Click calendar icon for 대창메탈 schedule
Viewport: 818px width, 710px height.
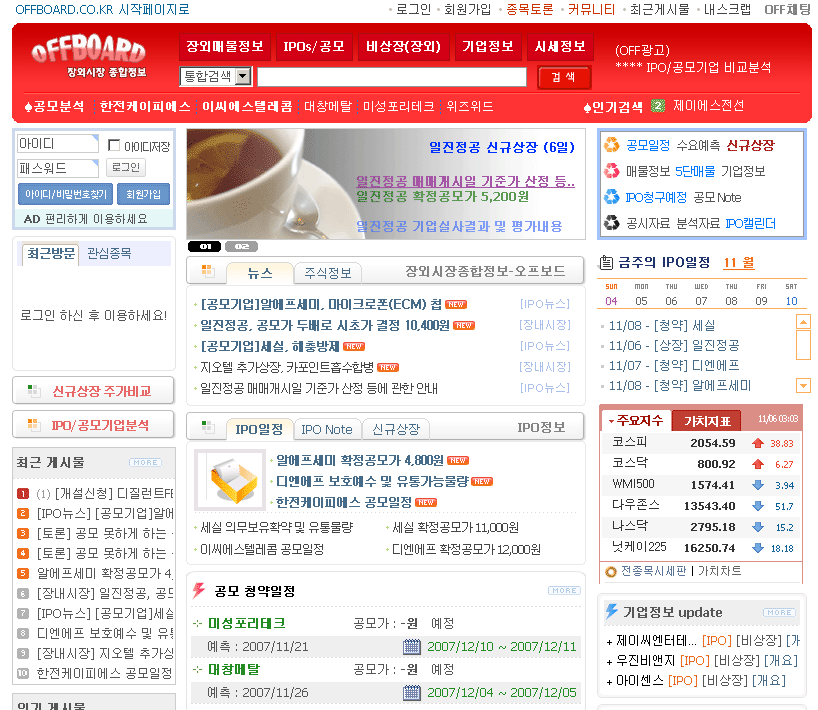point(412,693)
